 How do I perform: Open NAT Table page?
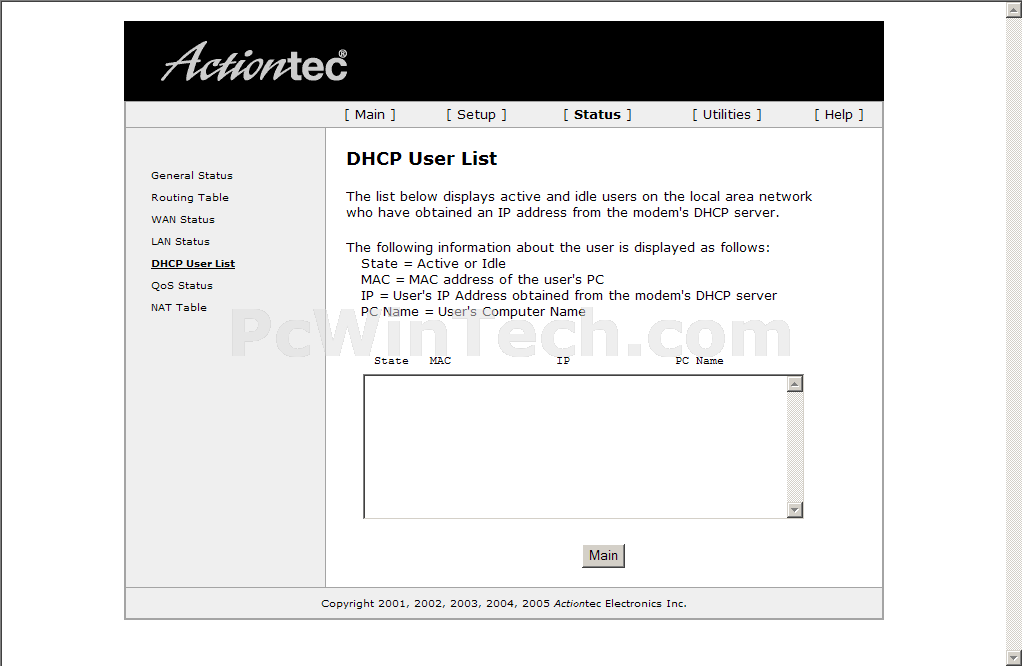179,308
